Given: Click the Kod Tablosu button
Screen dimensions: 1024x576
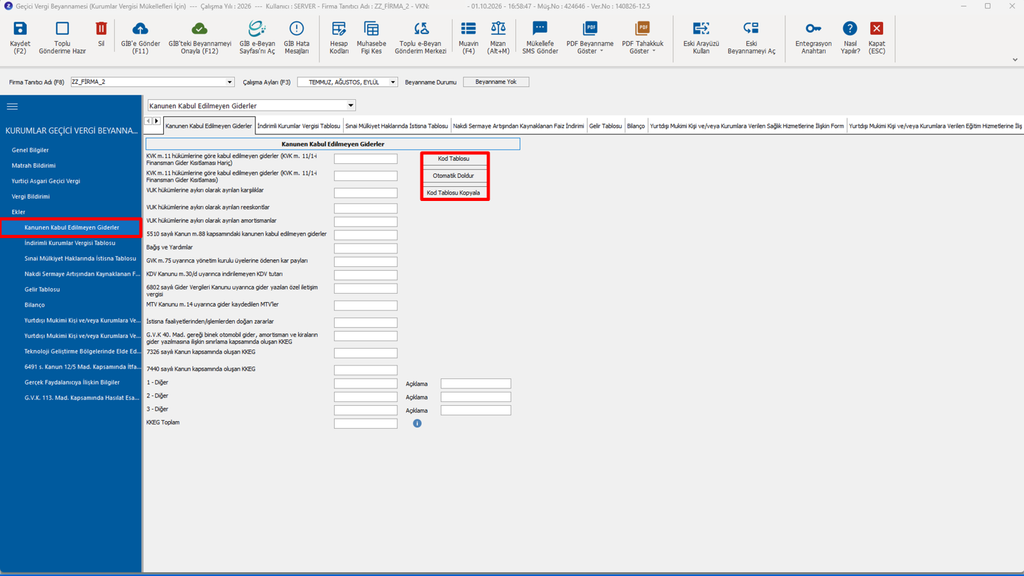Looking at the screenshot, I should 454,159.
